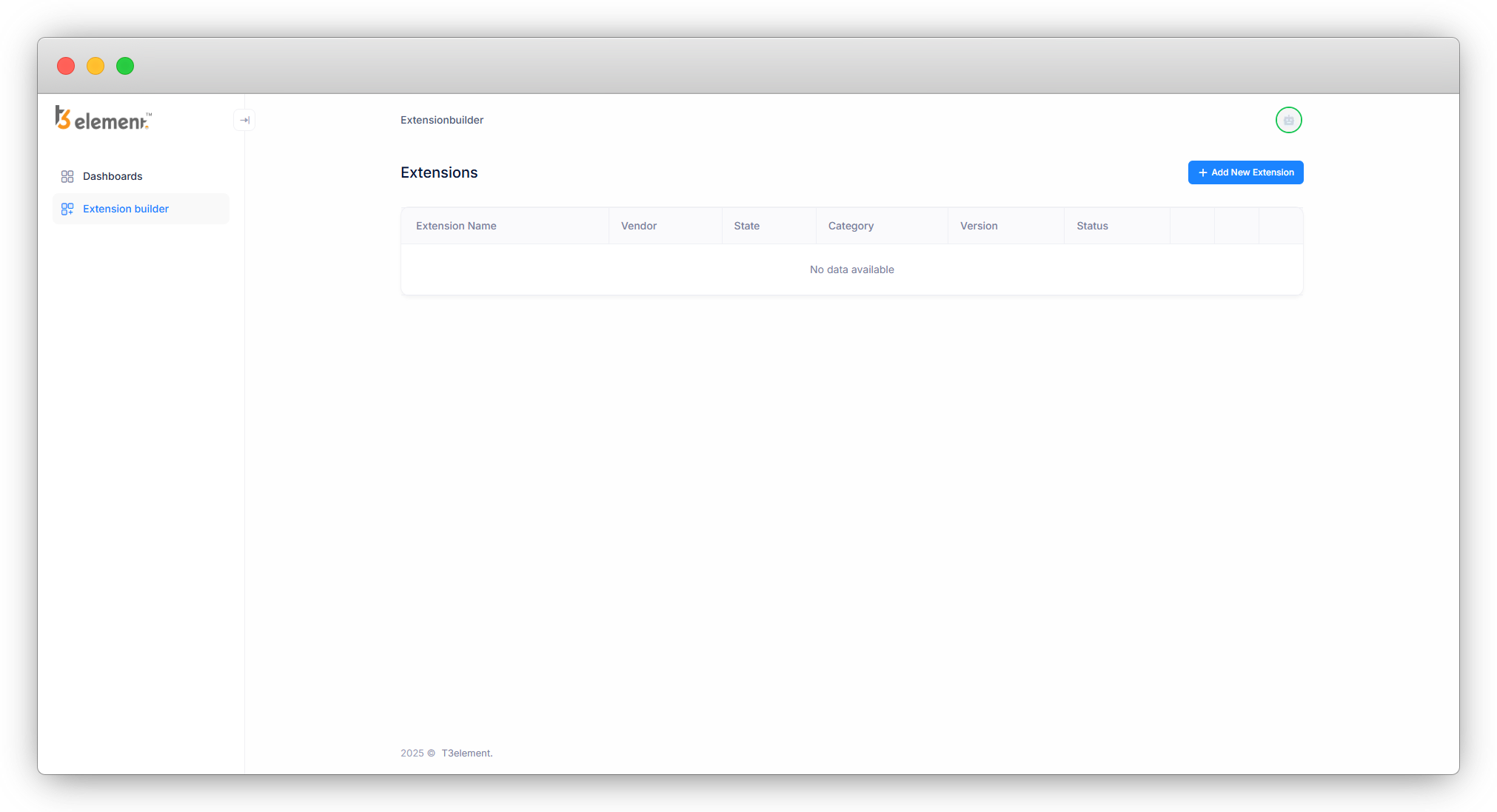
Task: Click the T3element logo
Action: (x=104, y=118)
